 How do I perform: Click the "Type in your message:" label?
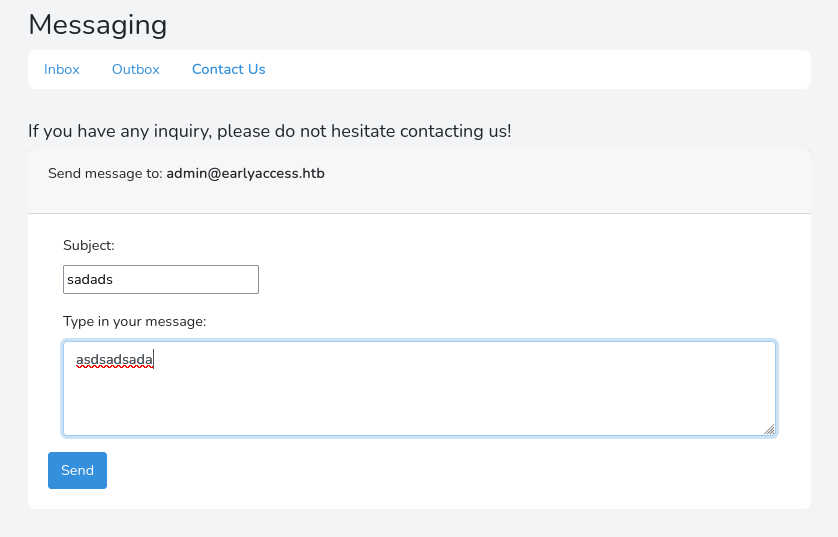134,321
